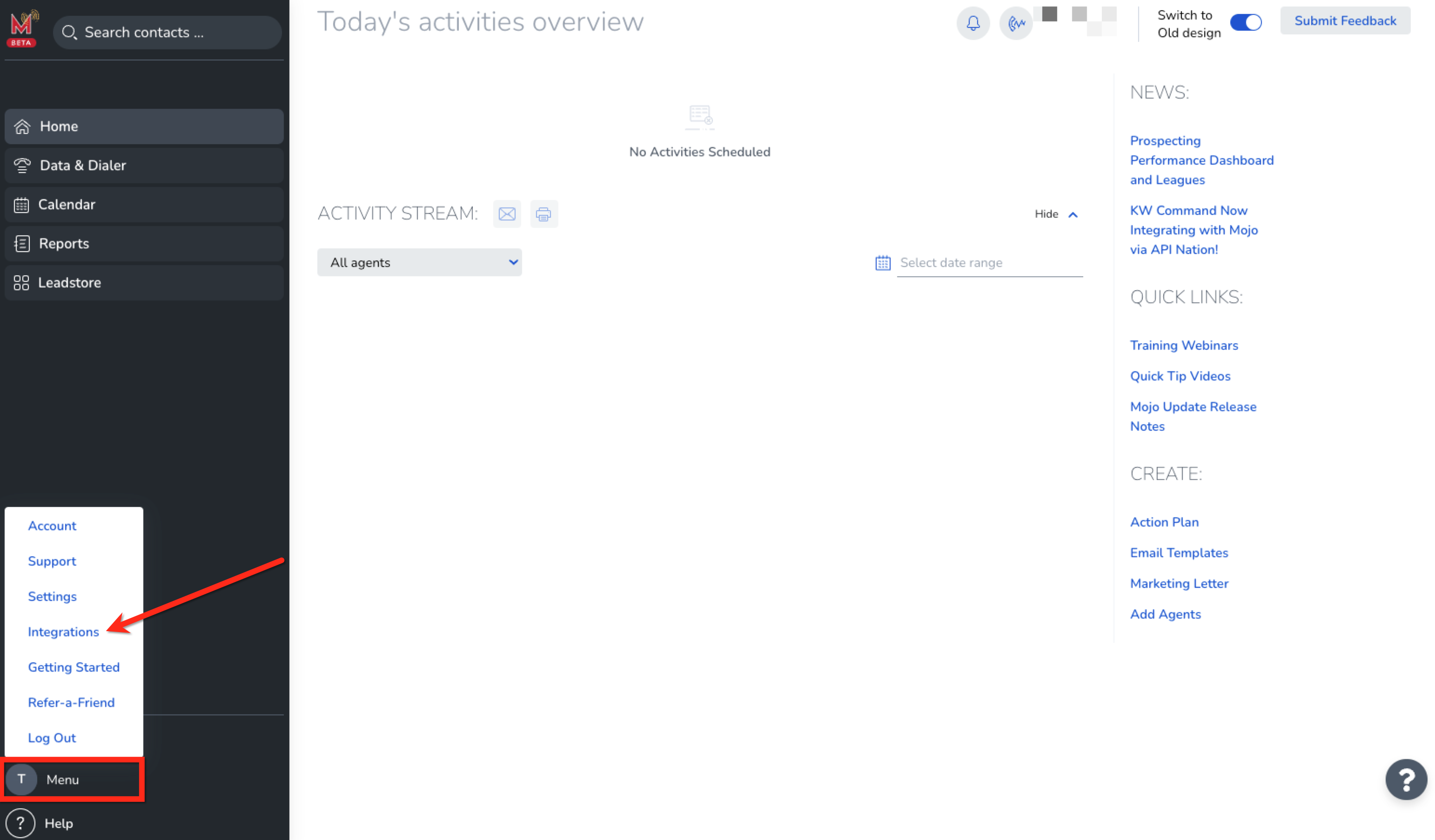Open Leadstore in sidebar
Screen dimensions: 1435x840
[144, 283]
